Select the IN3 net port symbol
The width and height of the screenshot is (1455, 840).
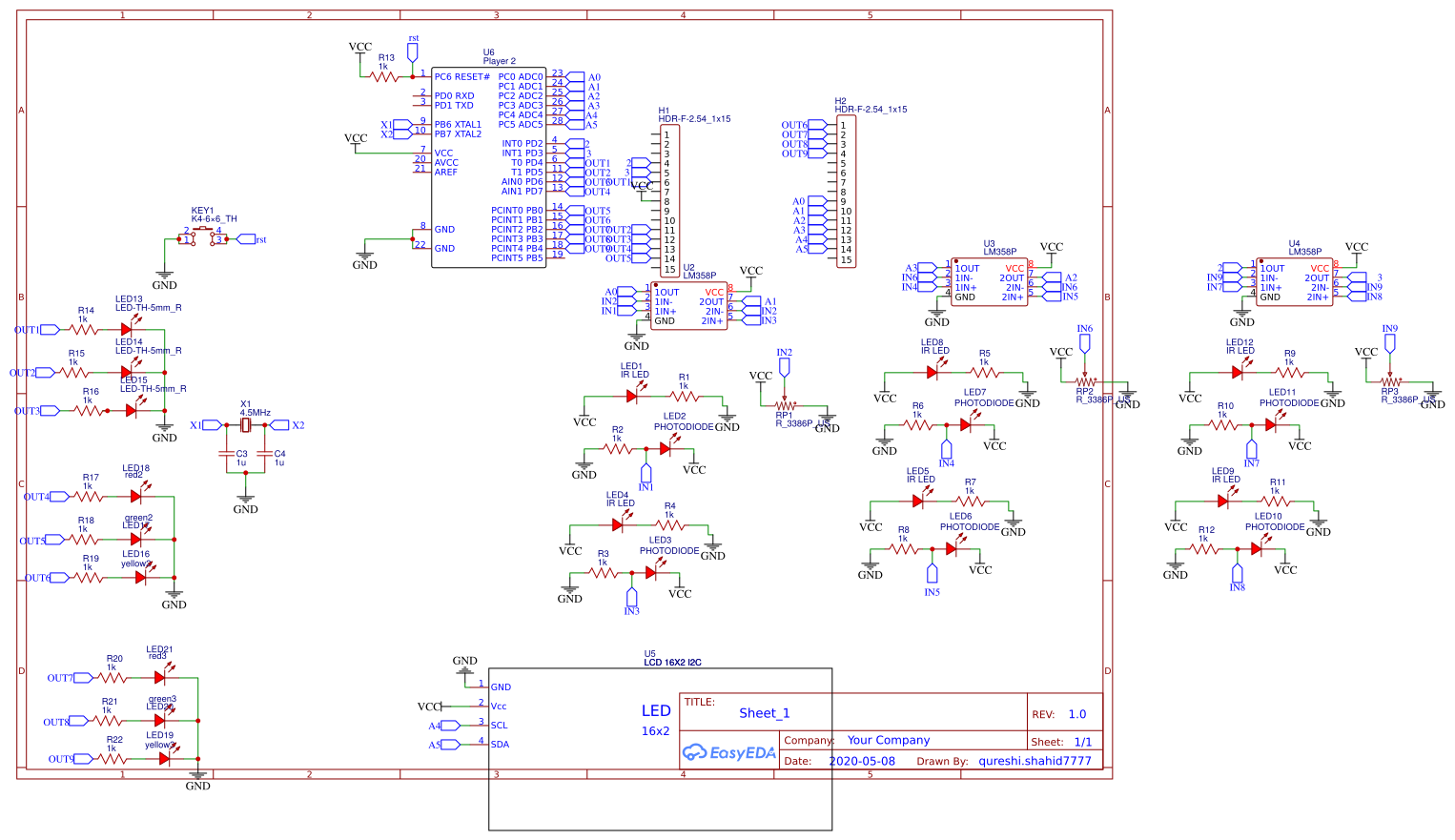tap(631, 599)
